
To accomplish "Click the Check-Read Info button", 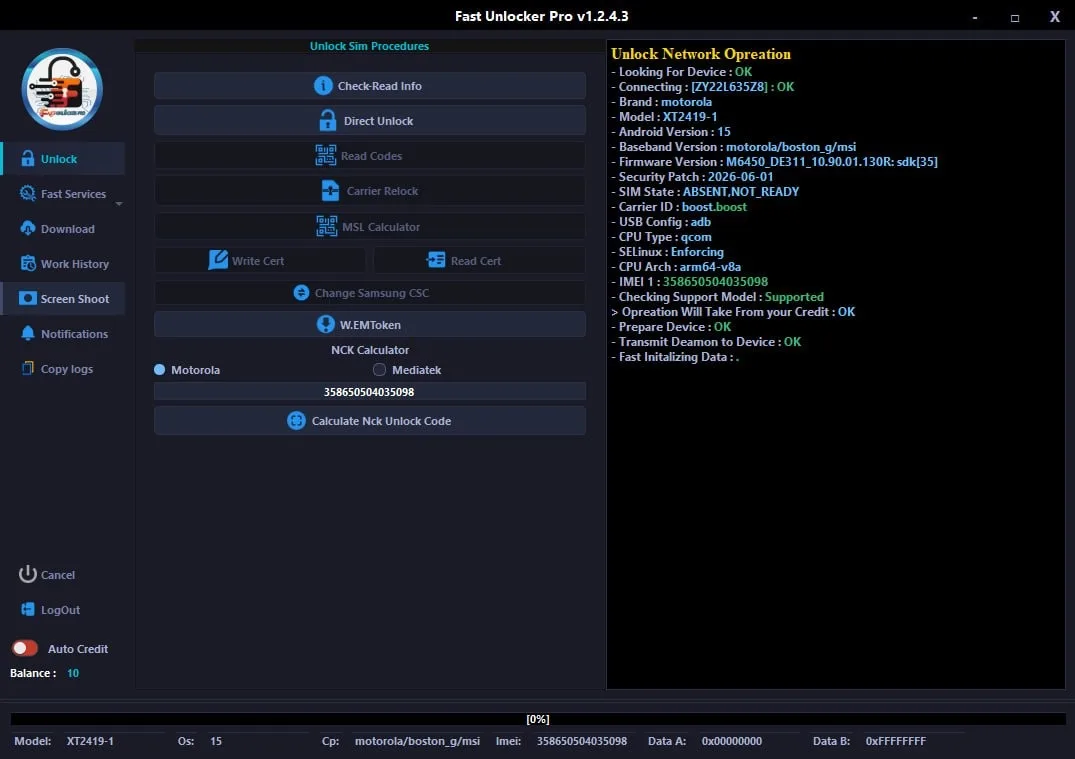I will point(370,86).
